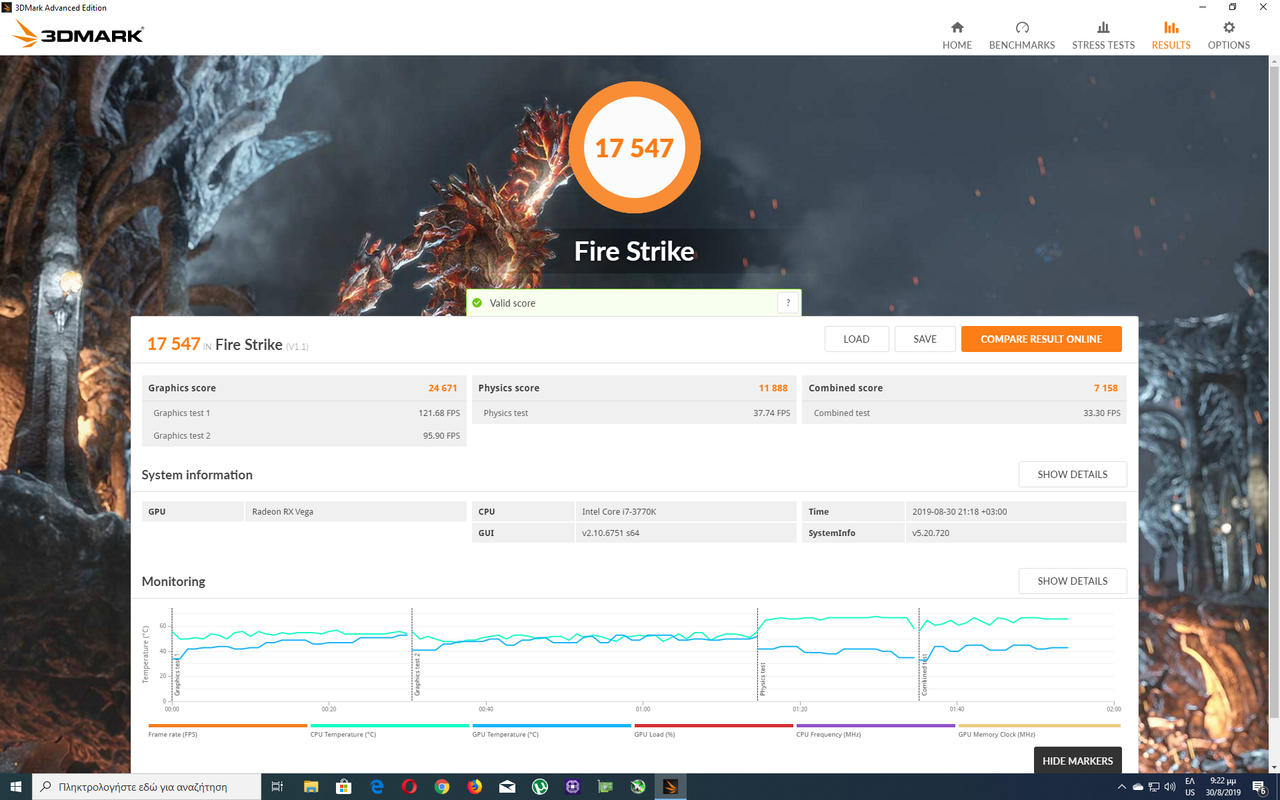Click the 3DMark window title bar icon

click(x=7, y=7)
